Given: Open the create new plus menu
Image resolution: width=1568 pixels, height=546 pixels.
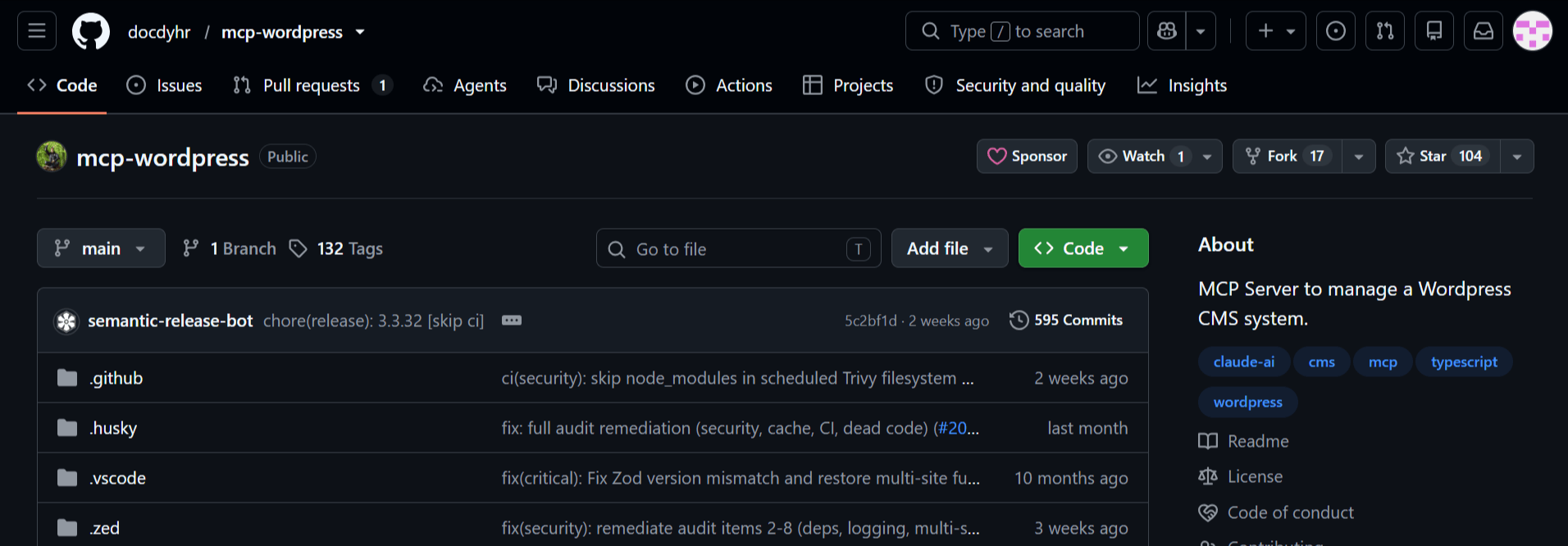Looking at the screenshot, I should 1275,31.
